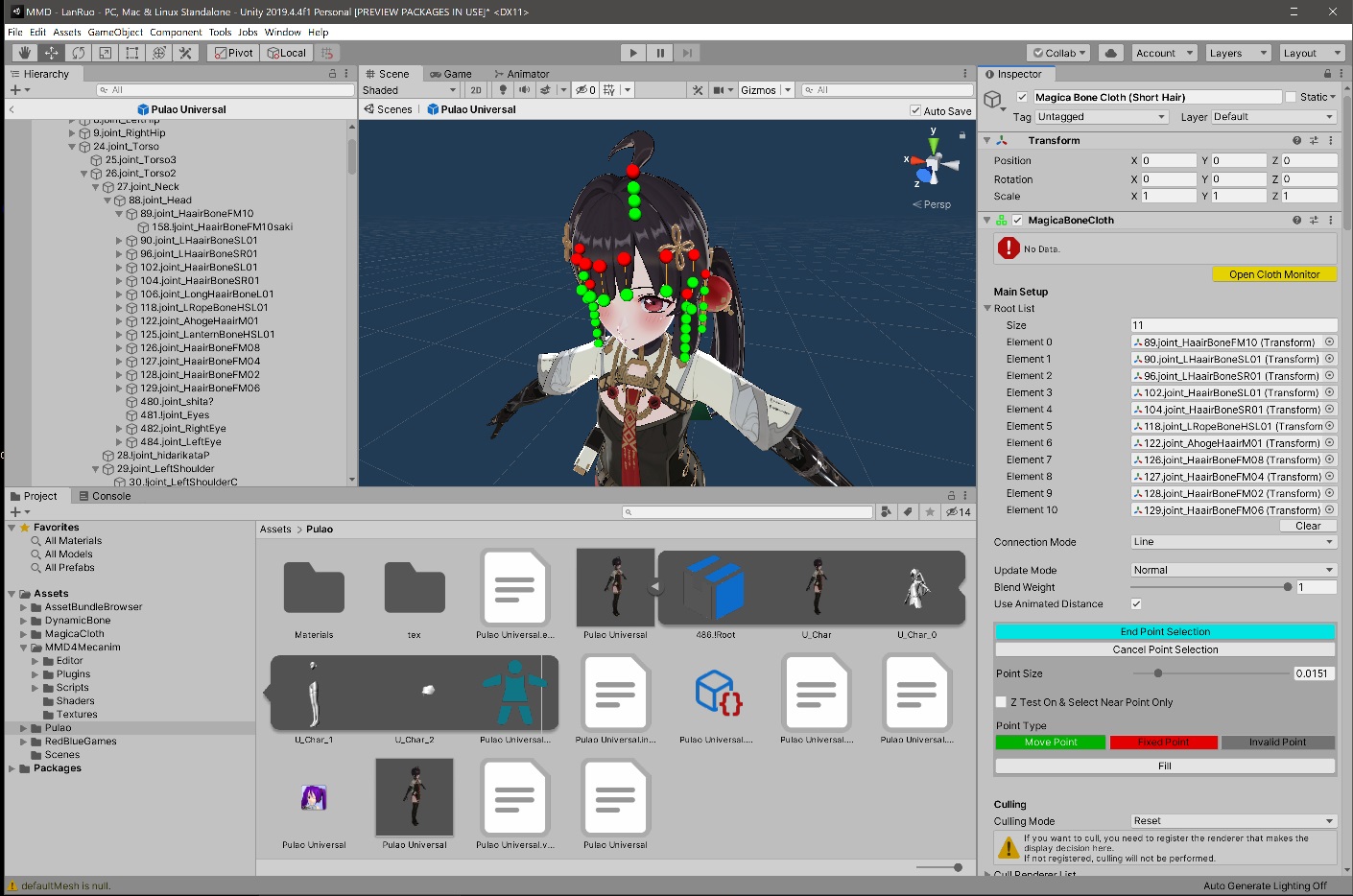Viewport: 1353px width, 896px height.
Task: Open Transform component preset icon
Action: (1314, 140)
